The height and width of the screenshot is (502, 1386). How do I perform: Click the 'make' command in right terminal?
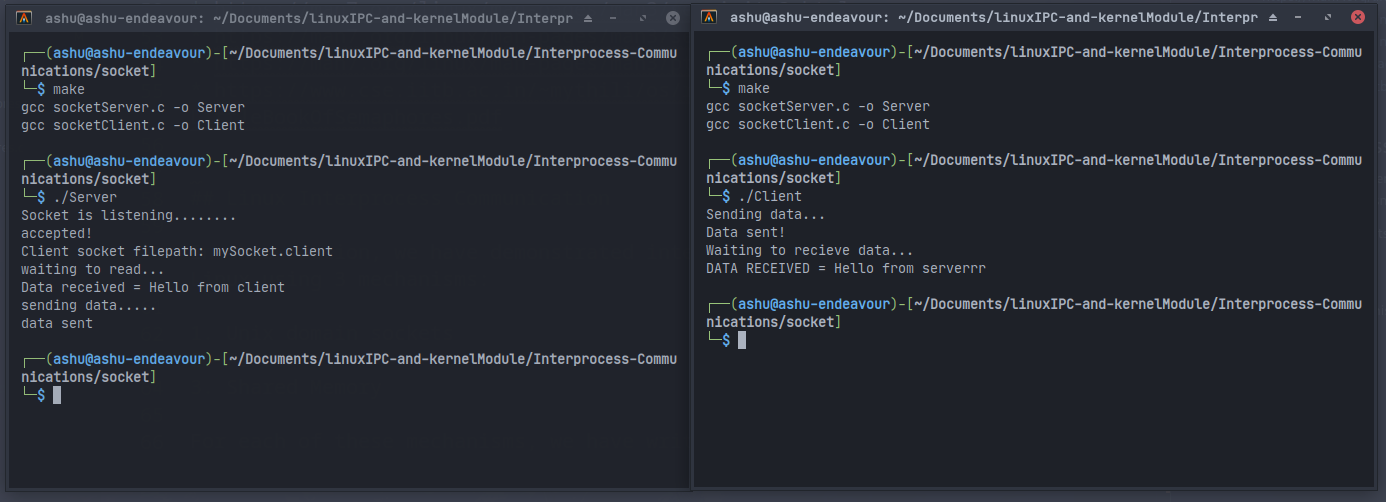click(x=754, y=88)
